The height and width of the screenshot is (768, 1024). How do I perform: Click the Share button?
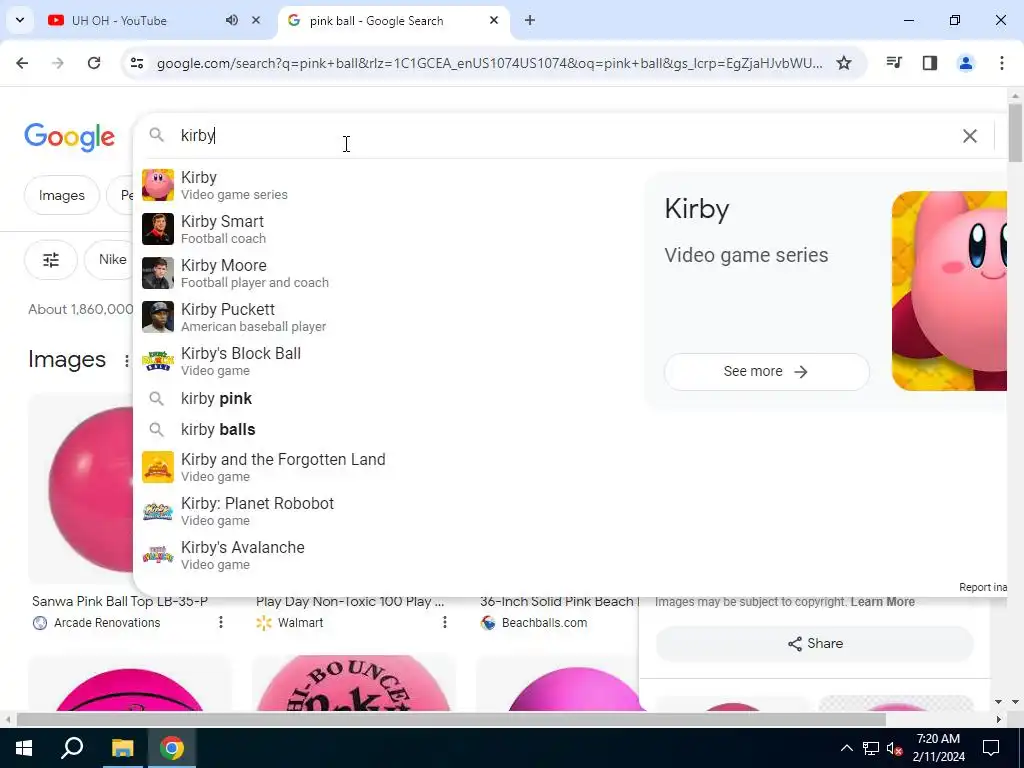tap(814, 643)
